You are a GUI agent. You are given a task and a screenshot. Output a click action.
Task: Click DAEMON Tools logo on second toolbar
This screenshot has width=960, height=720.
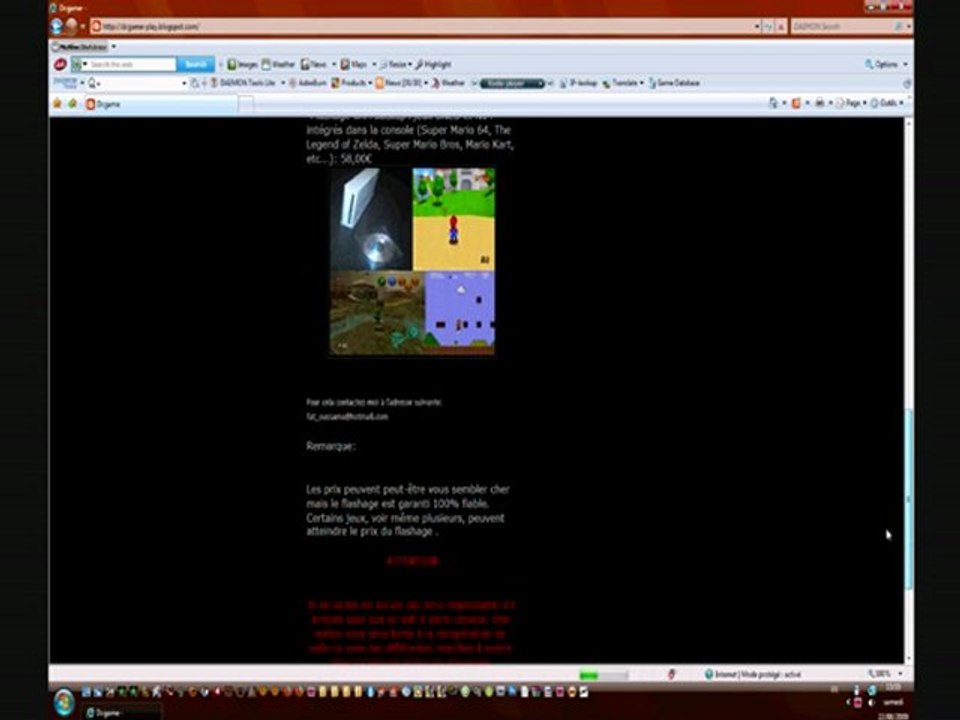(65, 83)
